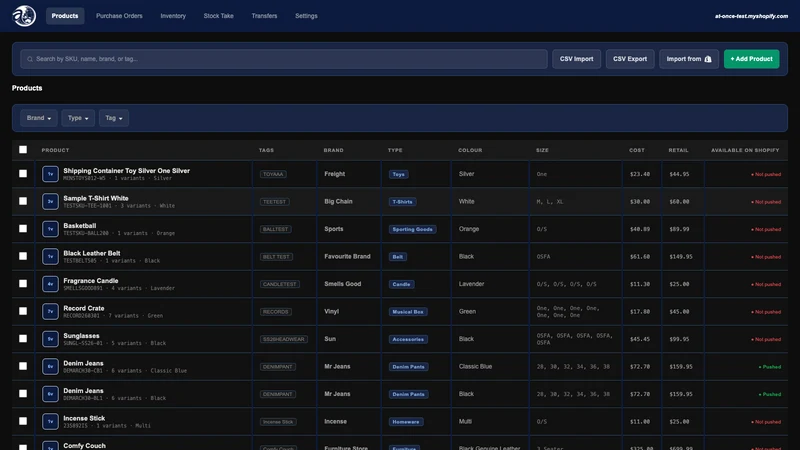
Task: Click the Cost column header
Action: (637, 150)
